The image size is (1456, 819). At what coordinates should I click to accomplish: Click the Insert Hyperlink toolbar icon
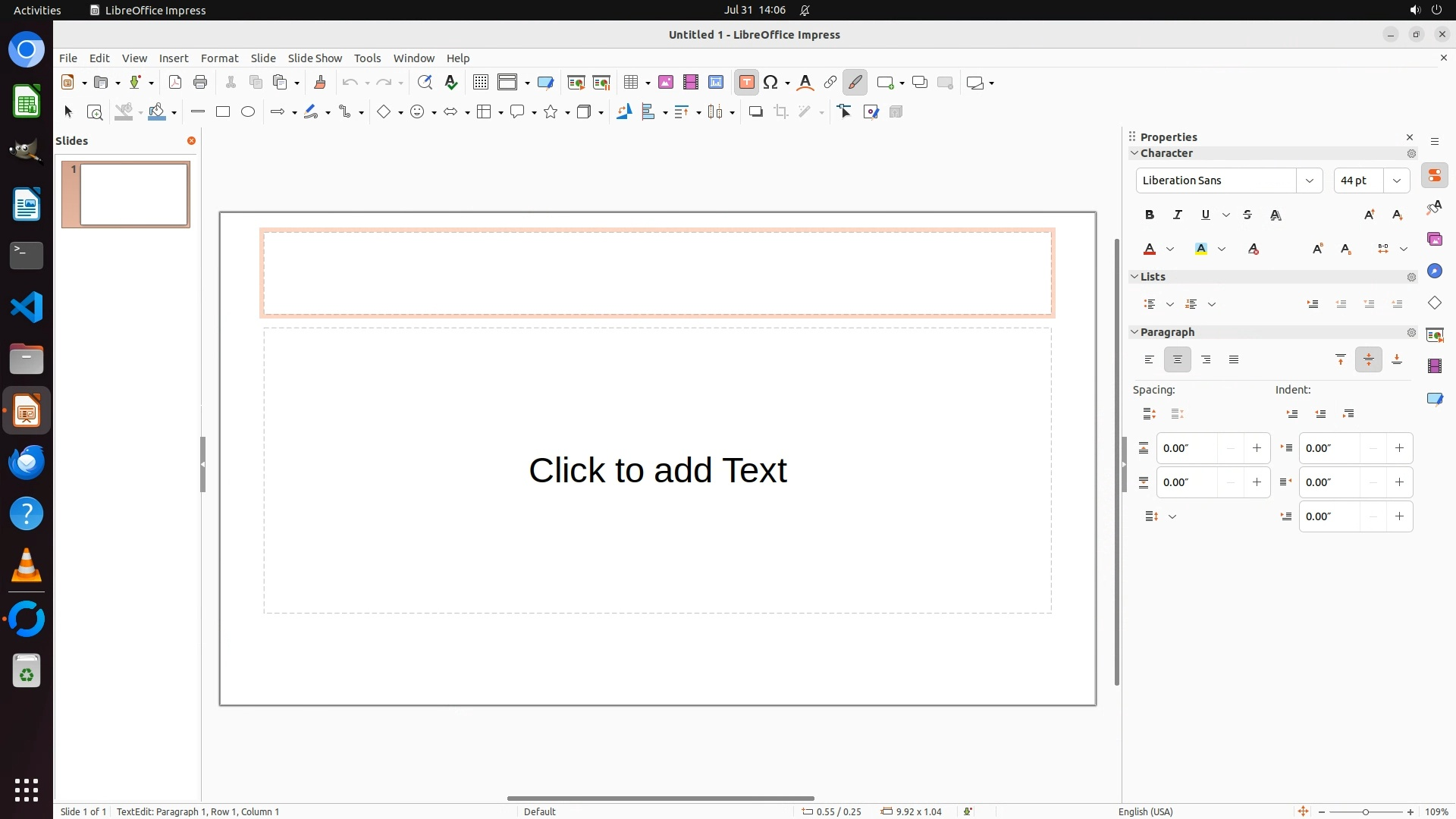(830, 83)
